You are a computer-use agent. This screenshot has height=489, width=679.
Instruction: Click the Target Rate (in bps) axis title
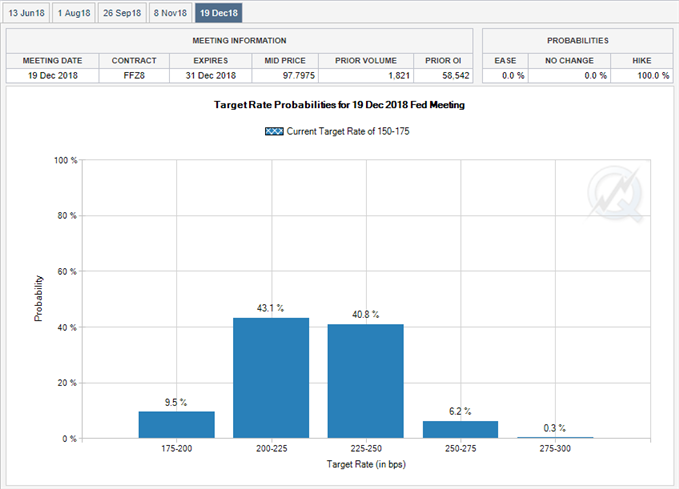pos(366,464)
